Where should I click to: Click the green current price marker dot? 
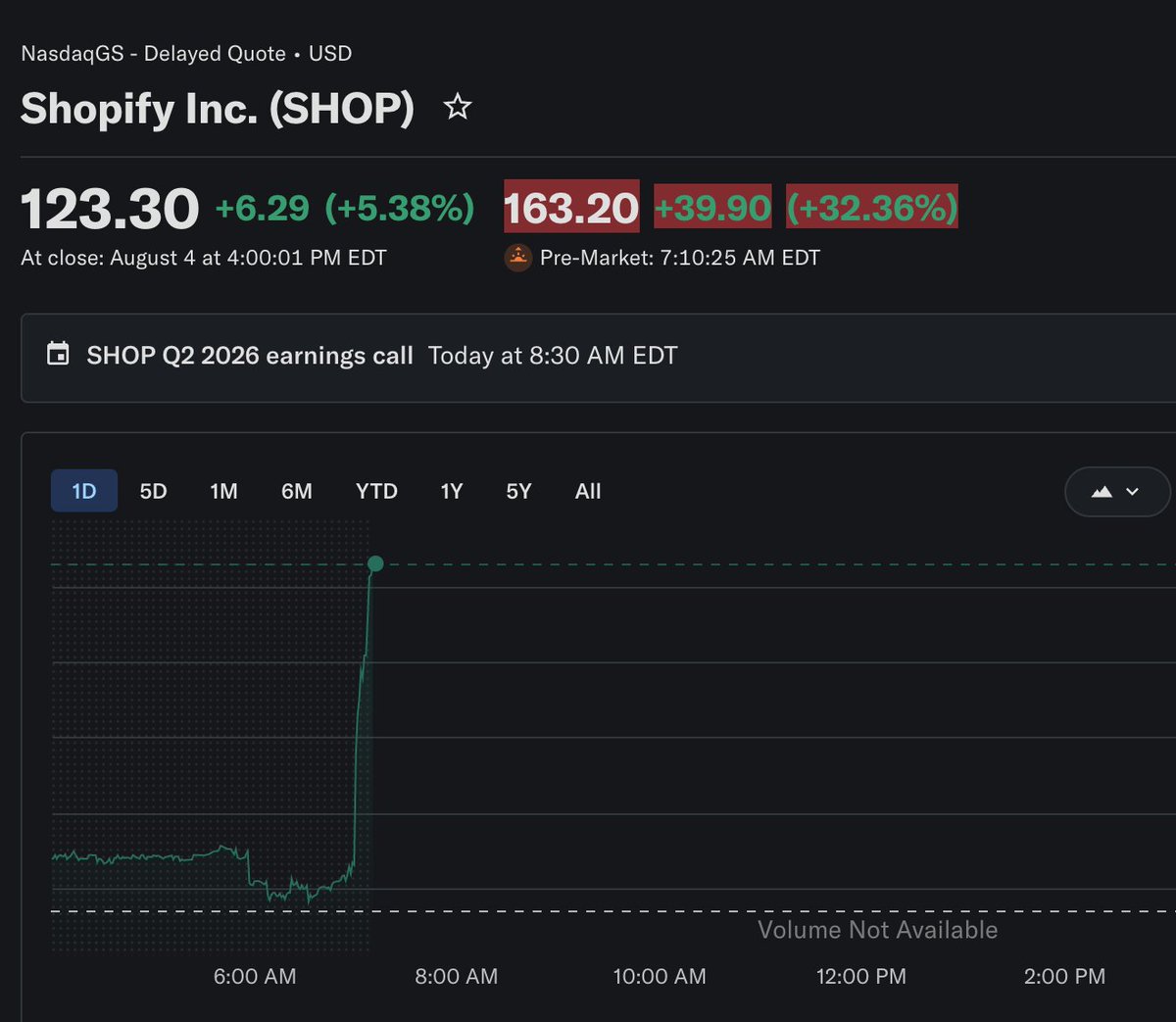click(x=375, y=563)
